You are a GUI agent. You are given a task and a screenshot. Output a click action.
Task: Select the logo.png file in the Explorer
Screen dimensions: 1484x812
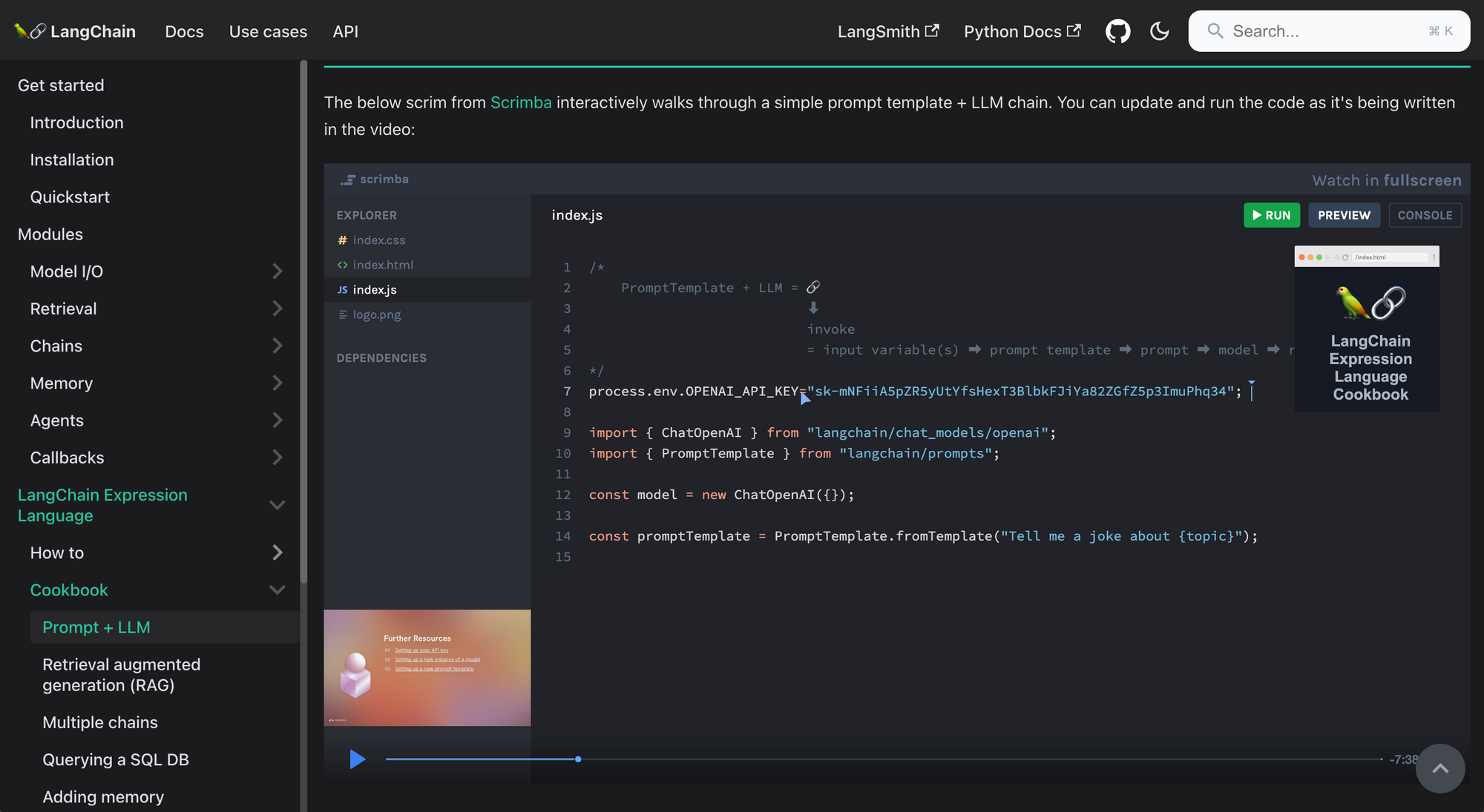click(376, 314)
